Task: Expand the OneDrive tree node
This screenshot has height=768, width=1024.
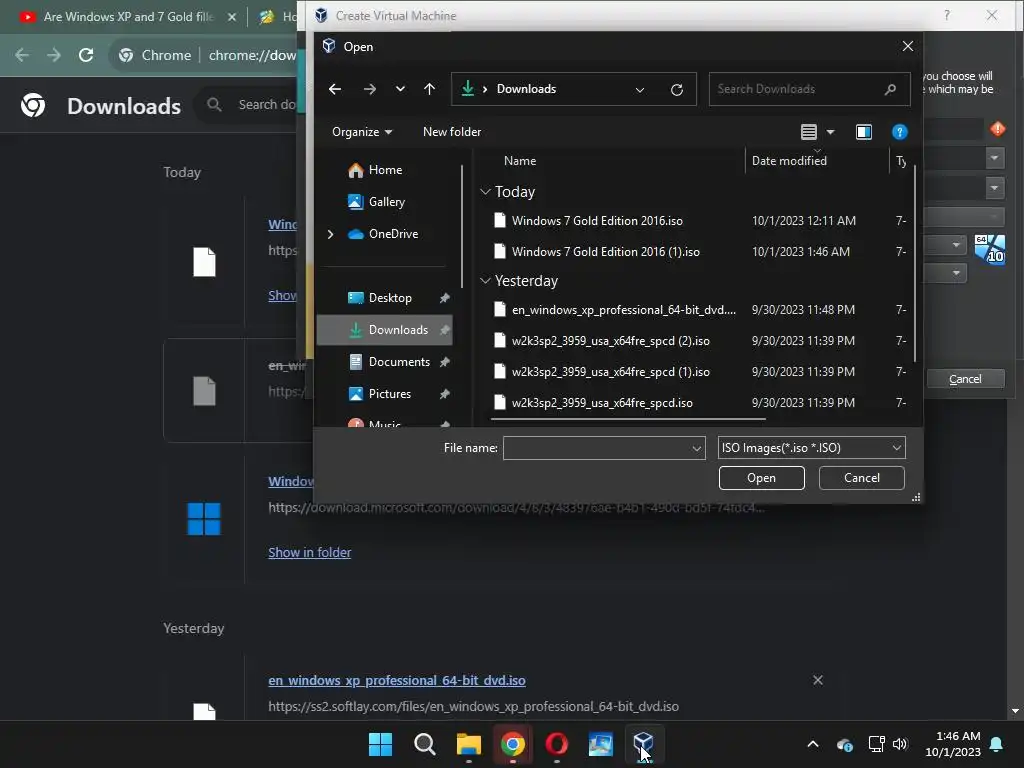Action: click(x=330, y=234)
